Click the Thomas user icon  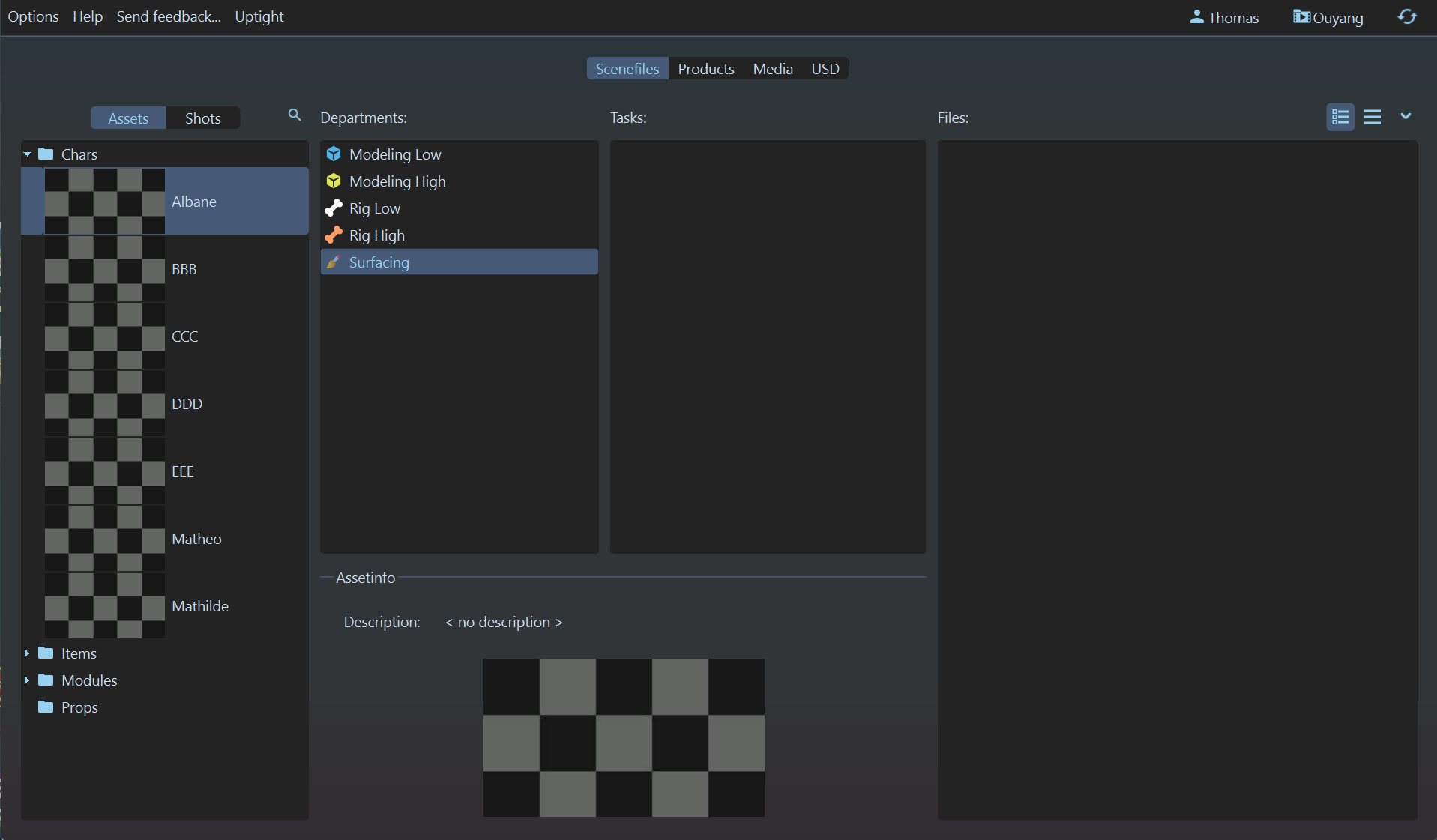pyautogui.click(x=1196, y=17)
